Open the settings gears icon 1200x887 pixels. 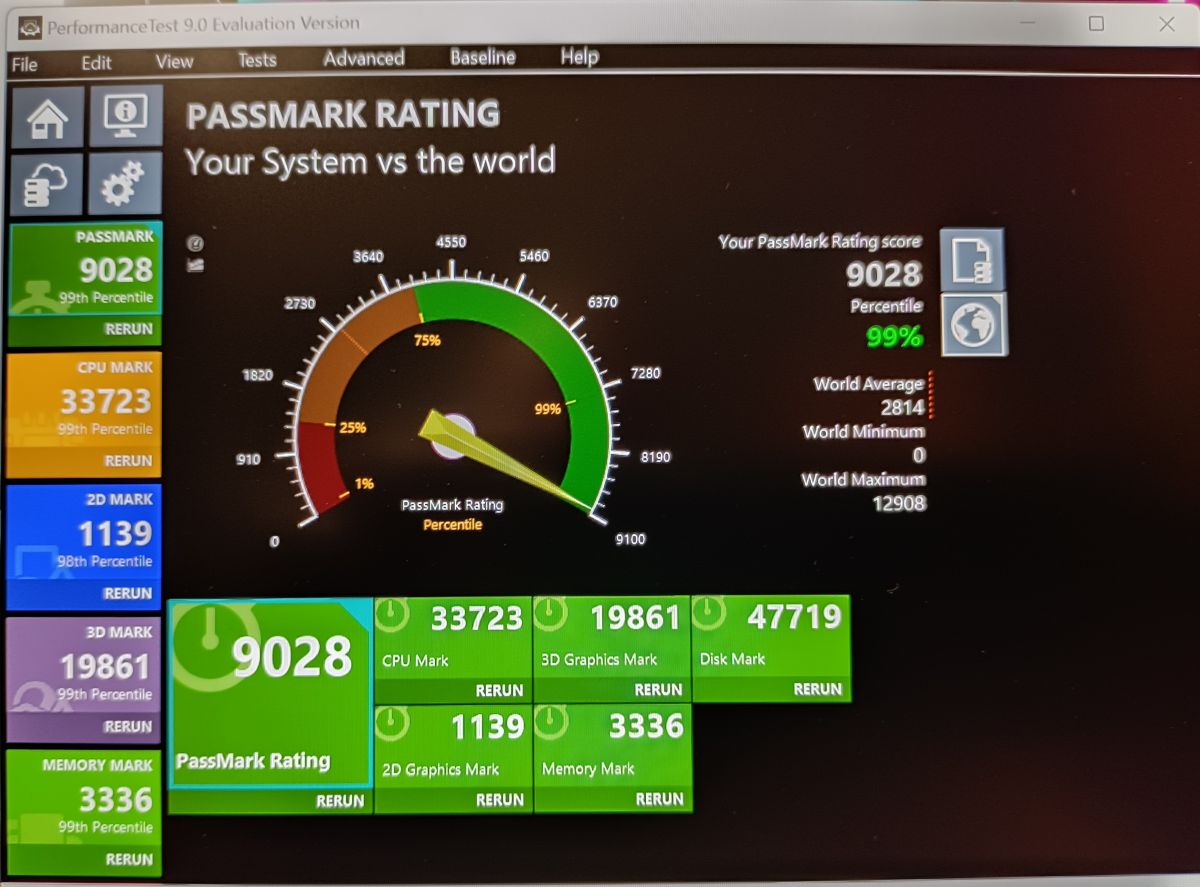pyautogui.click(x=125, y=183)
